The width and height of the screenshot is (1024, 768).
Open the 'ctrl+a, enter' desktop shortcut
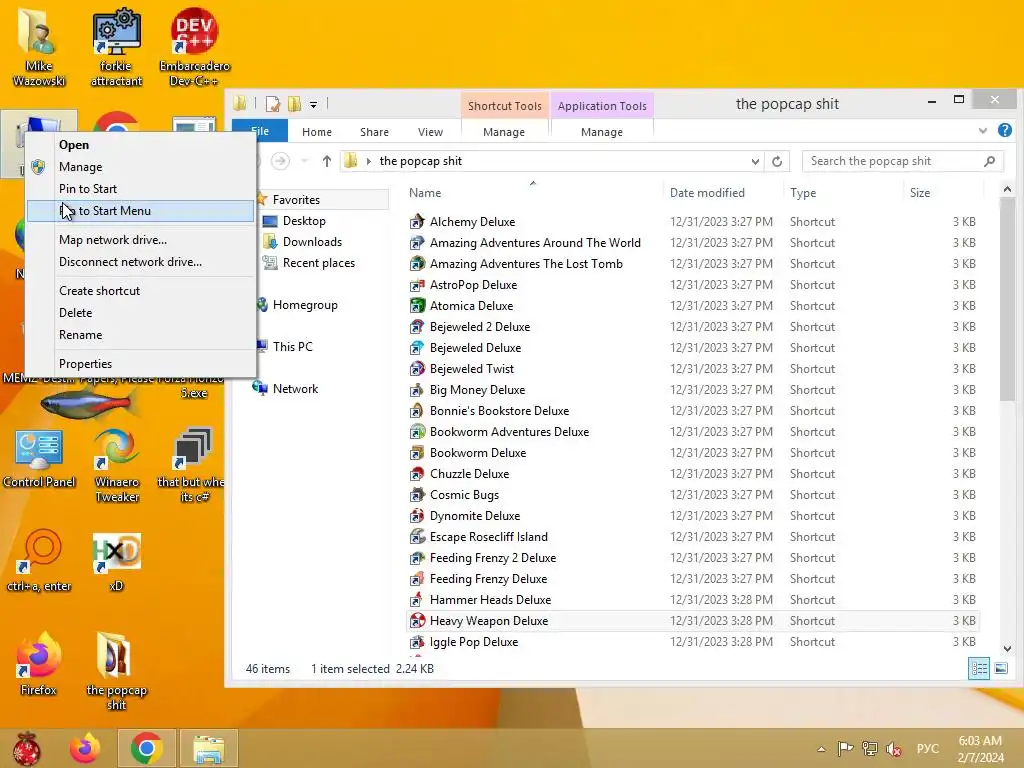point(39,560)
